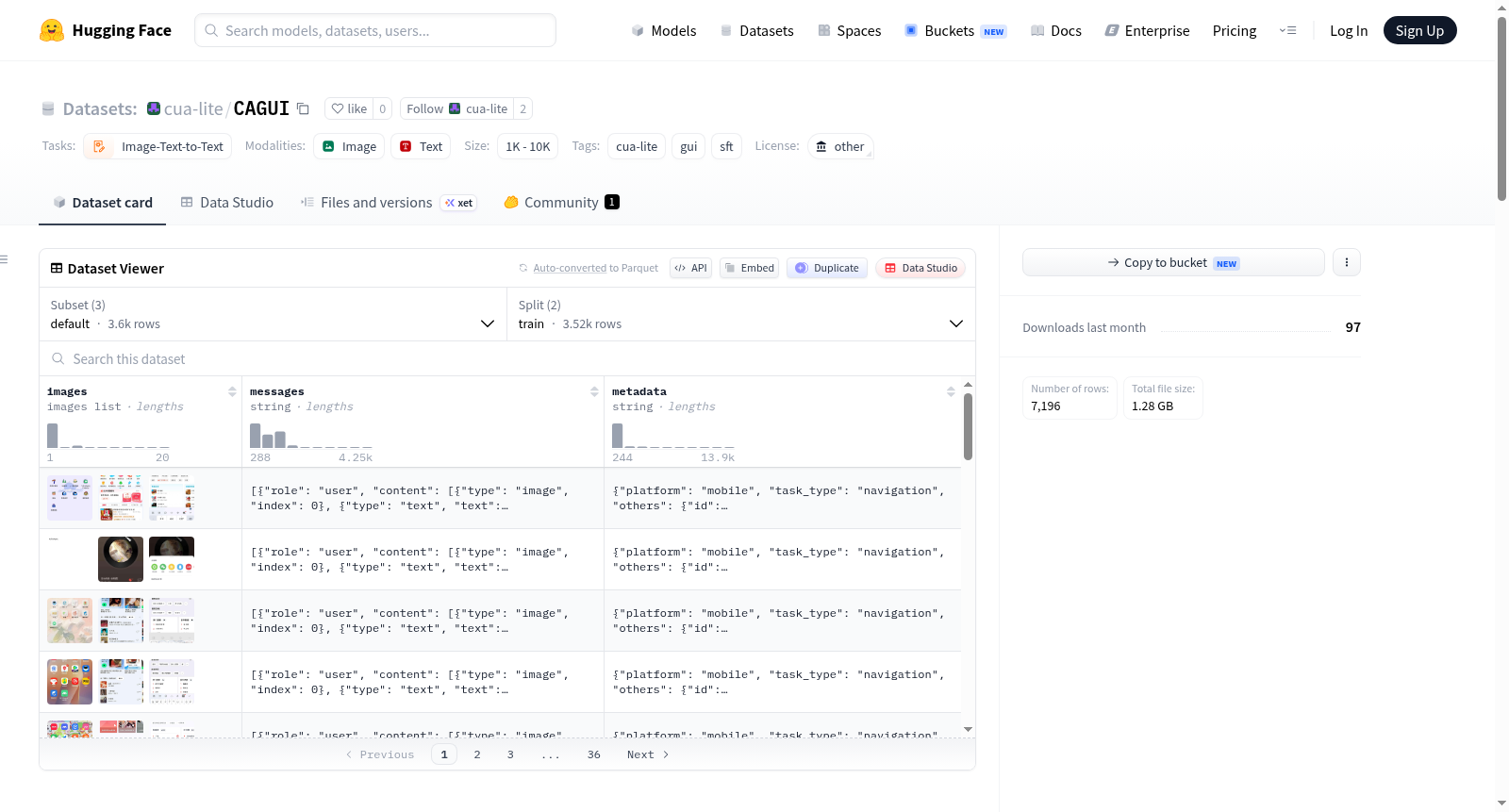The width and height of the screenshot is (1509, 812).
Task: Click the page vertical scrollbar thumb
Action: (1501, 108)
